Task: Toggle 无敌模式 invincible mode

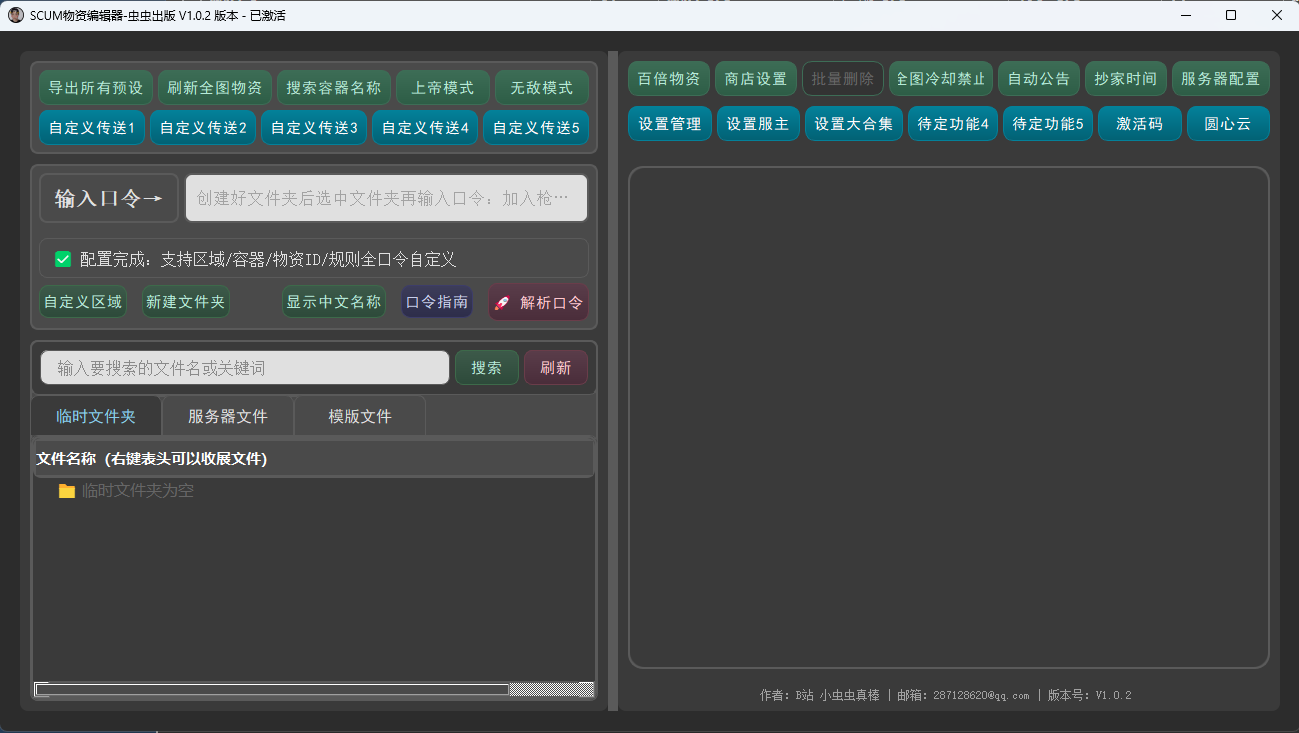Action: [x=541, y=88]
